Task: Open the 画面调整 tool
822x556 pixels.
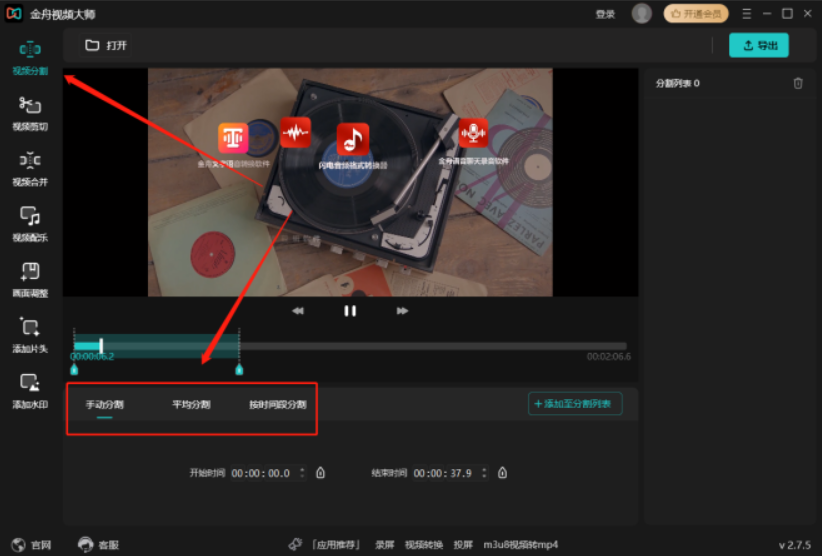Action: (30, 280)
